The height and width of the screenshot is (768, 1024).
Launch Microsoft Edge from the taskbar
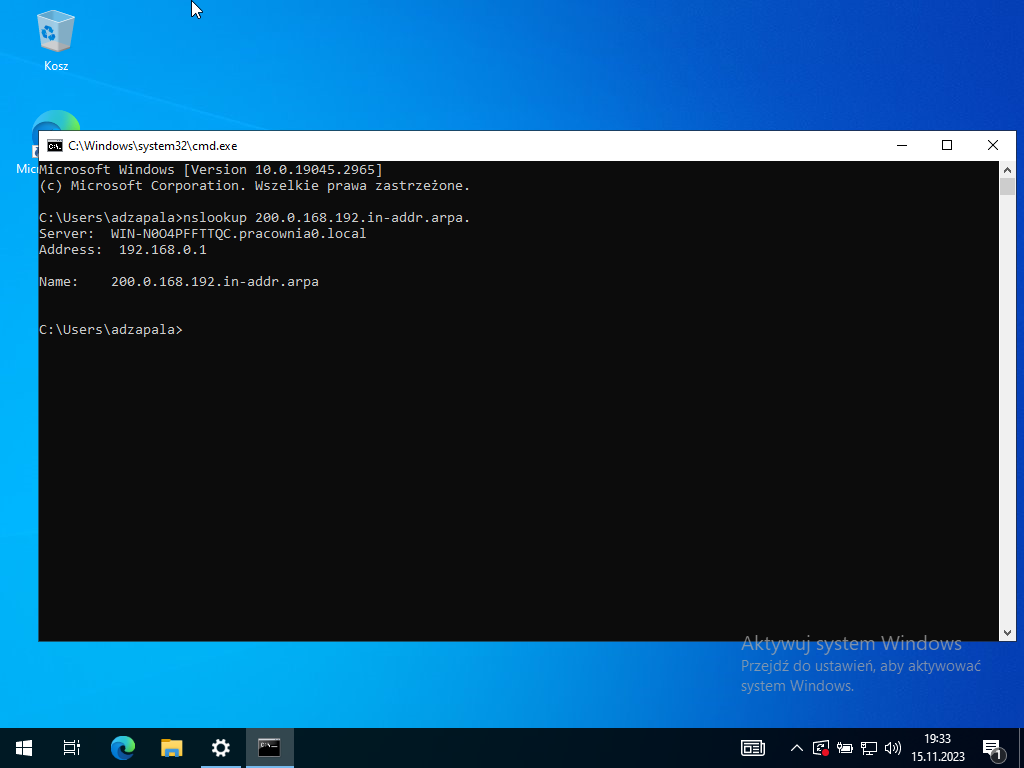click(x=122, y=748)
